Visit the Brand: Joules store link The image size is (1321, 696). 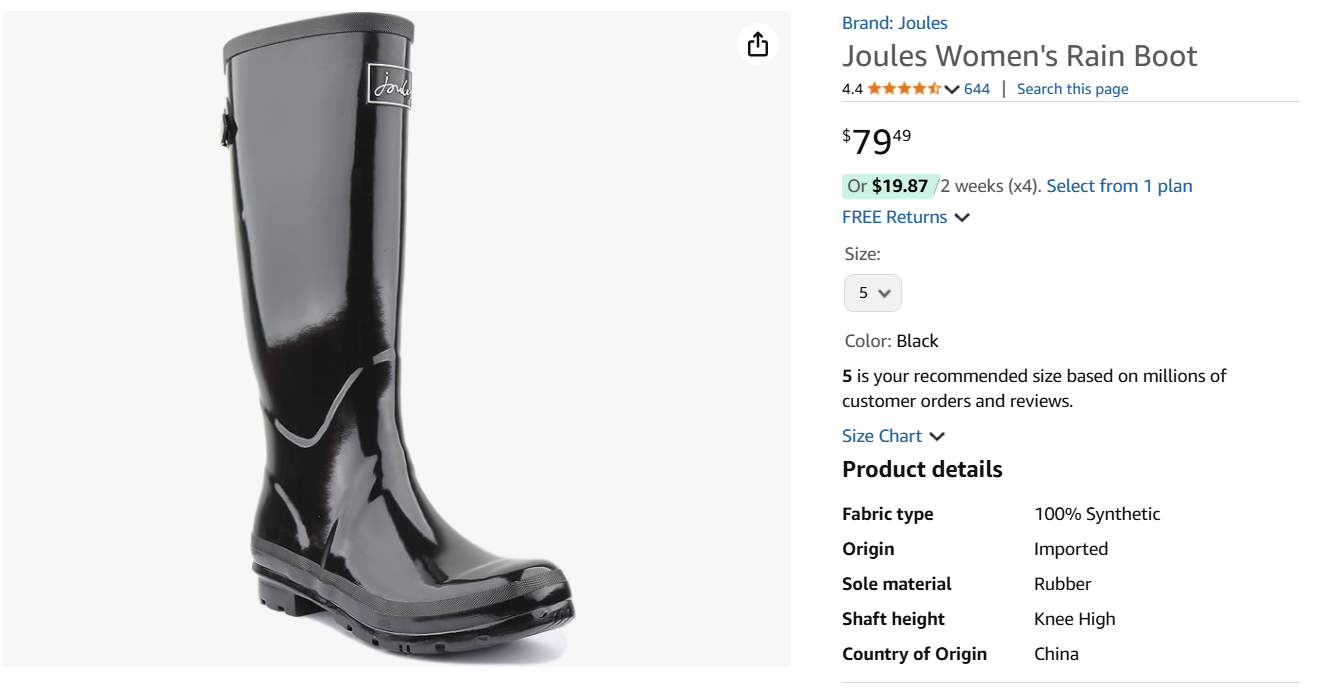pyautogui.click(x=894, y=23)
